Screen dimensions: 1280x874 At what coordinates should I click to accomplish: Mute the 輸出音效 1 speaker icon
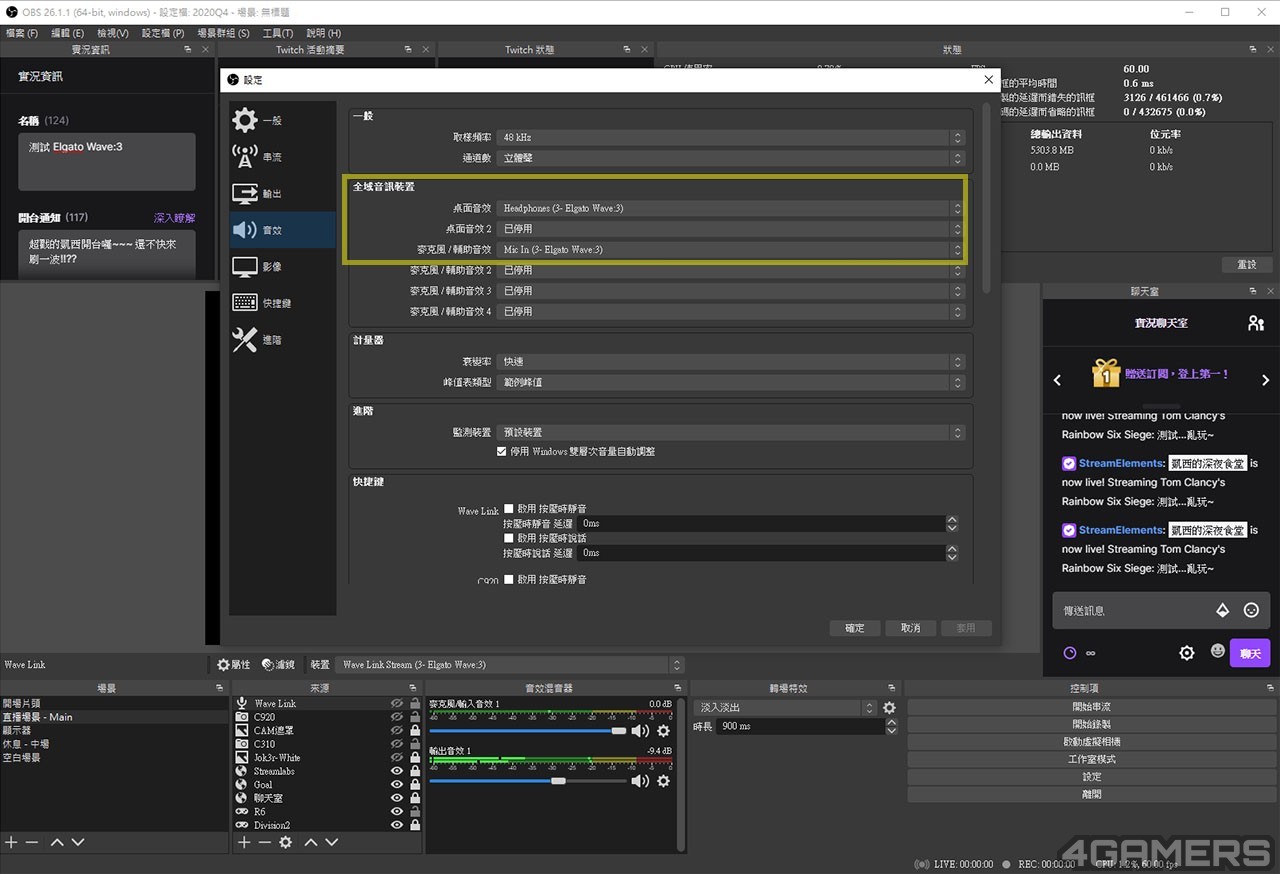[x=640, y=781]
